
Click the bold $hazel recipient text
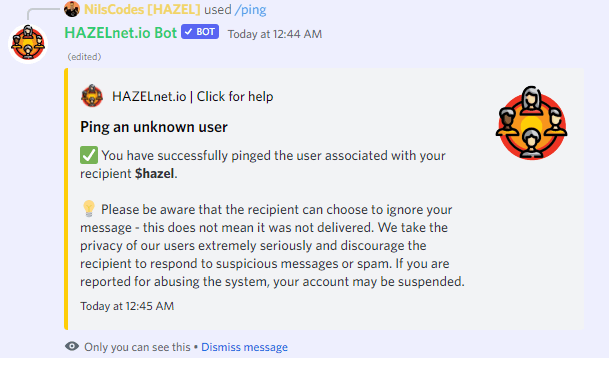pyautogui.click(x=154, y=174)
